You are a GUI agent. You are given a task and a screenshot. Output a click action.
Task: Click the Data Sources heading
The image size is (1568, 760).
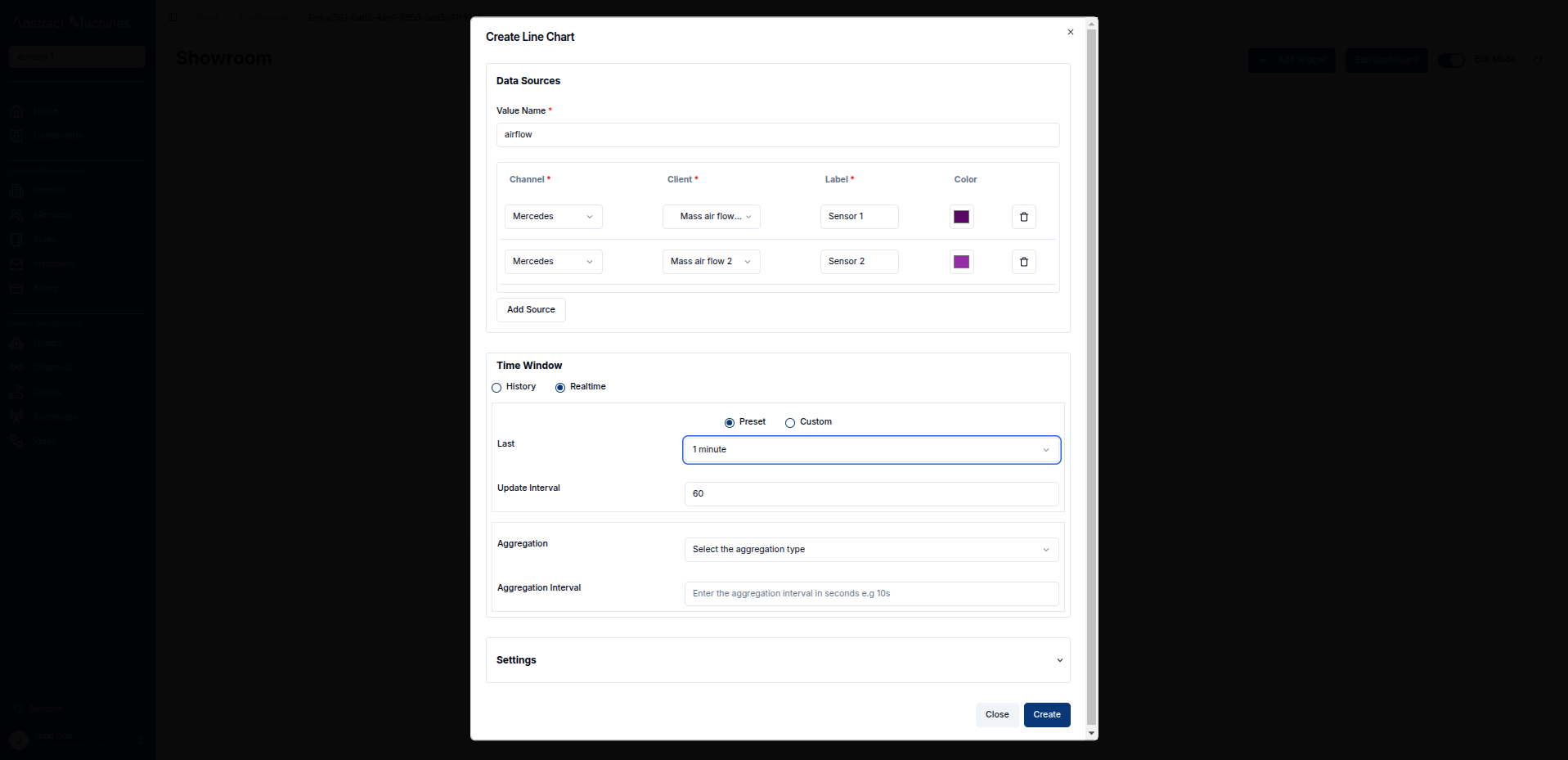[x=528, y=81]
